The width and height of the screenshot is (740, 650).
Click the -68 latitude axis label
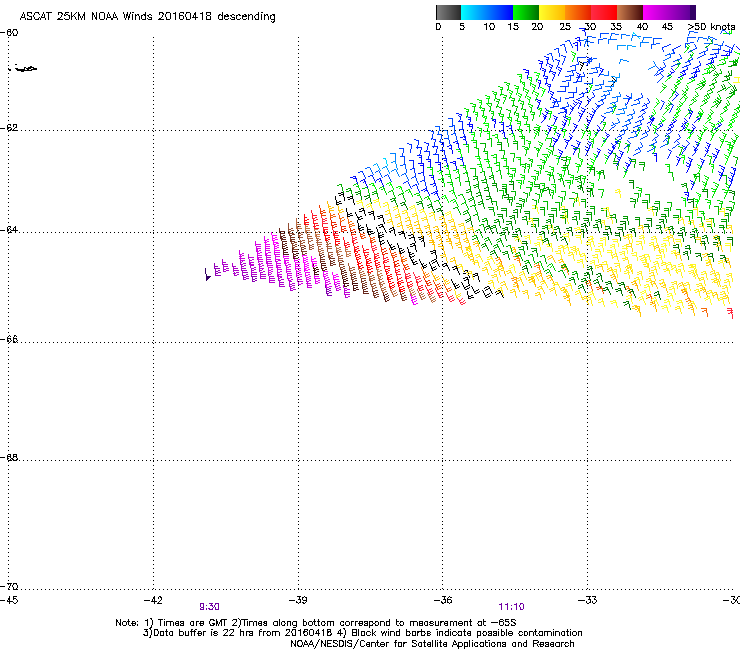click(9, 457)
